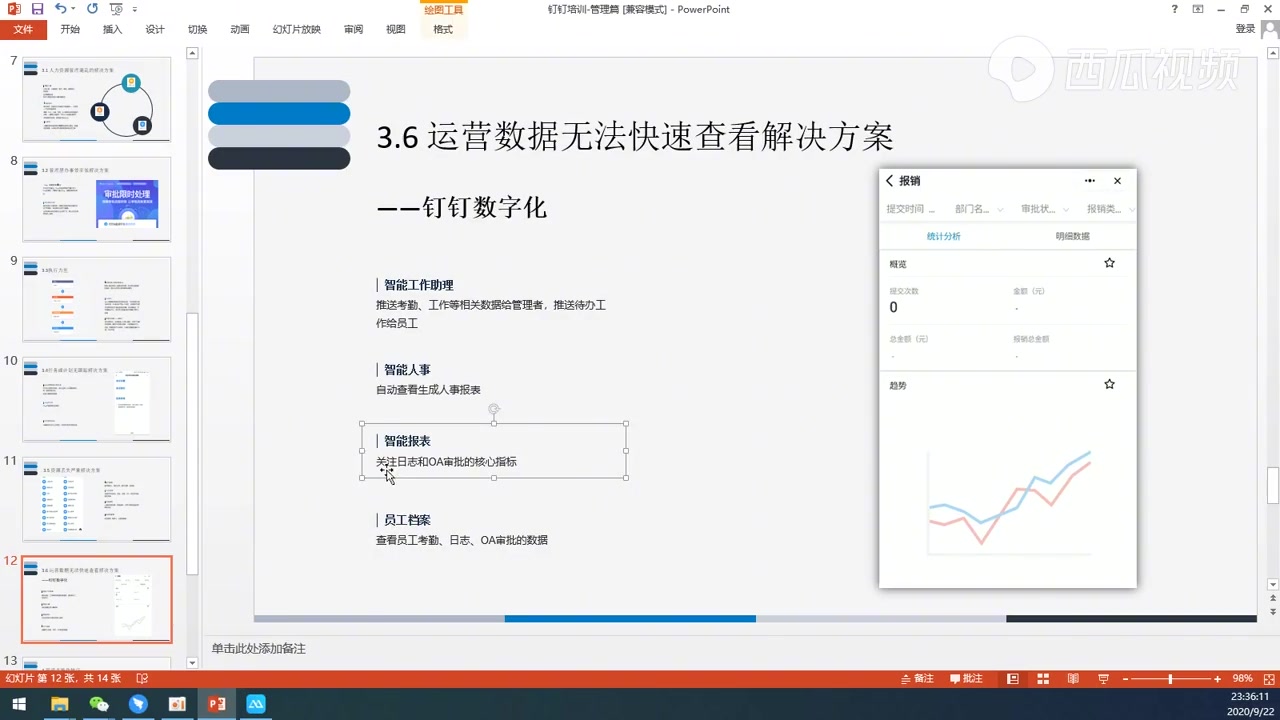
Task: Select the 统计分析 tab in mockup
Action: click(x=943, y=236)
